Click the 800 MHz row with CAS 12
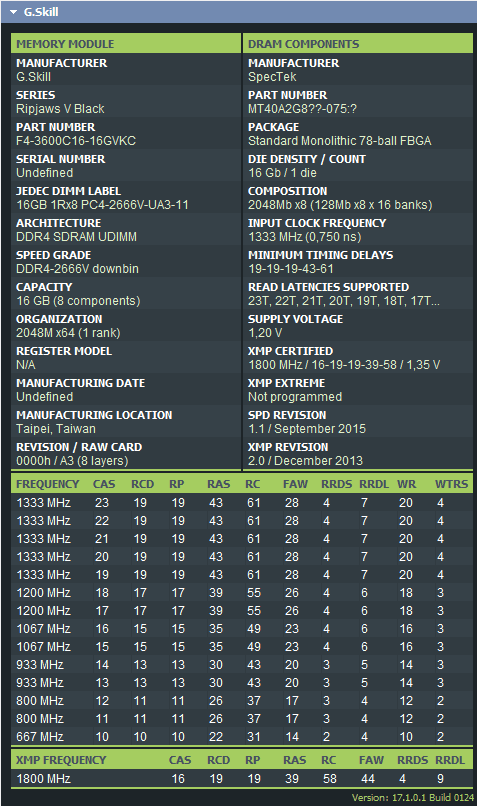Viewport: 477px width, 806px height. click(242, 701)
